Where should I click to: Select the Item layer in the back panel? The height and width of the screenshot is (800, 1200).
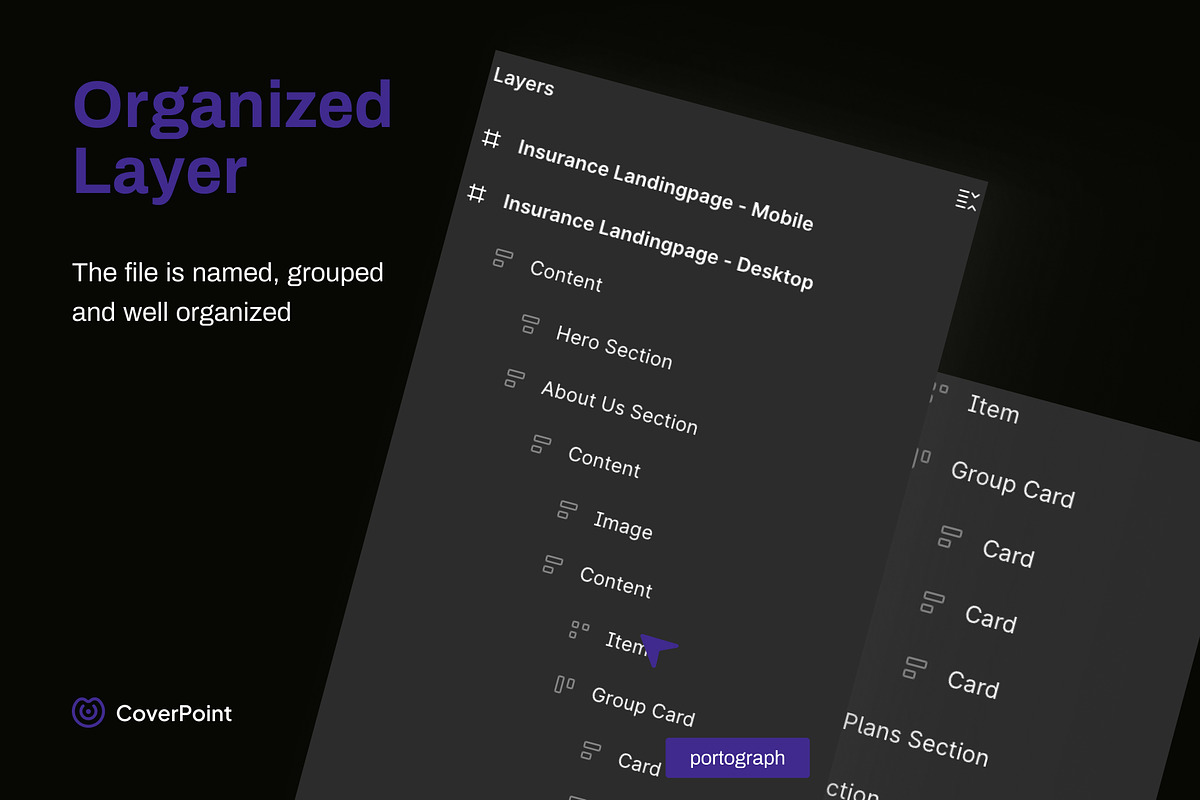coord(993,408)
